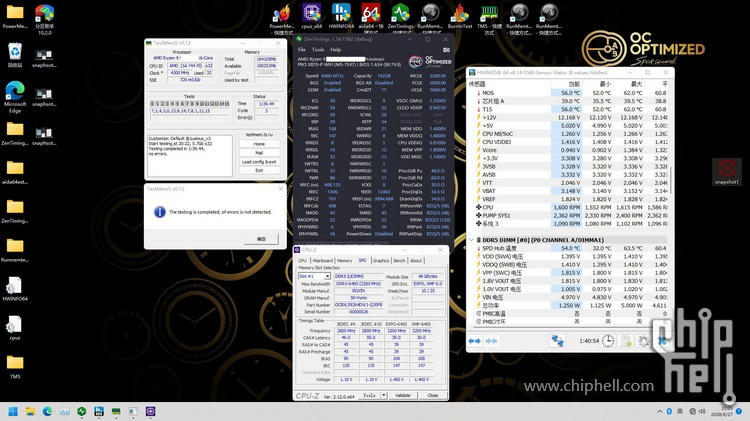Select PUMP SYS1 row in HWiNFO
Viewport: 750px width, 421px height.
[569, 215]
